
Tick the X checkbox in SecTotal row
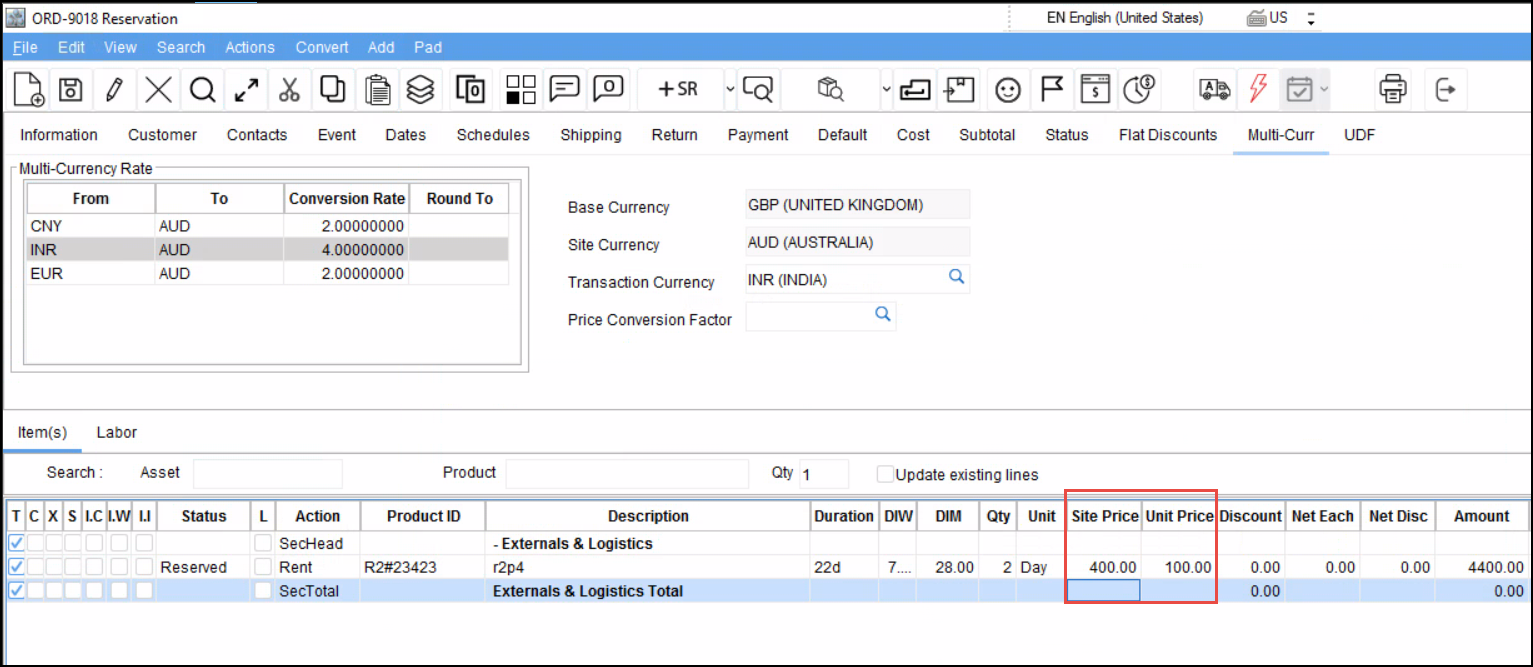[53, 591]
